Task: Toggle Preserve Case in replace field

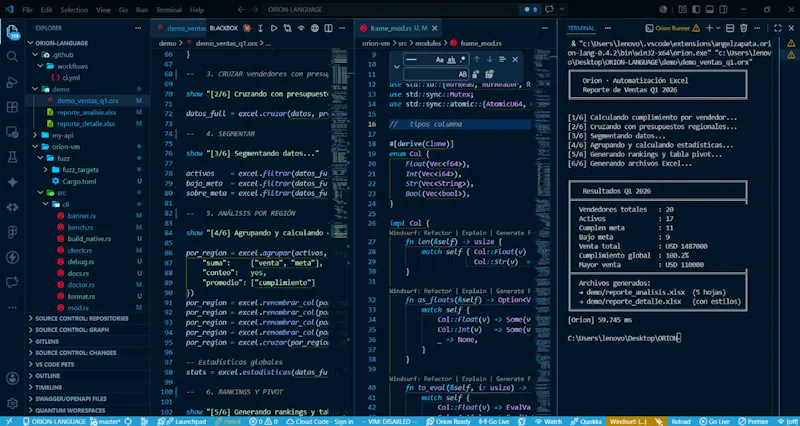Action: pyautogui.click(x=462, y=74)
